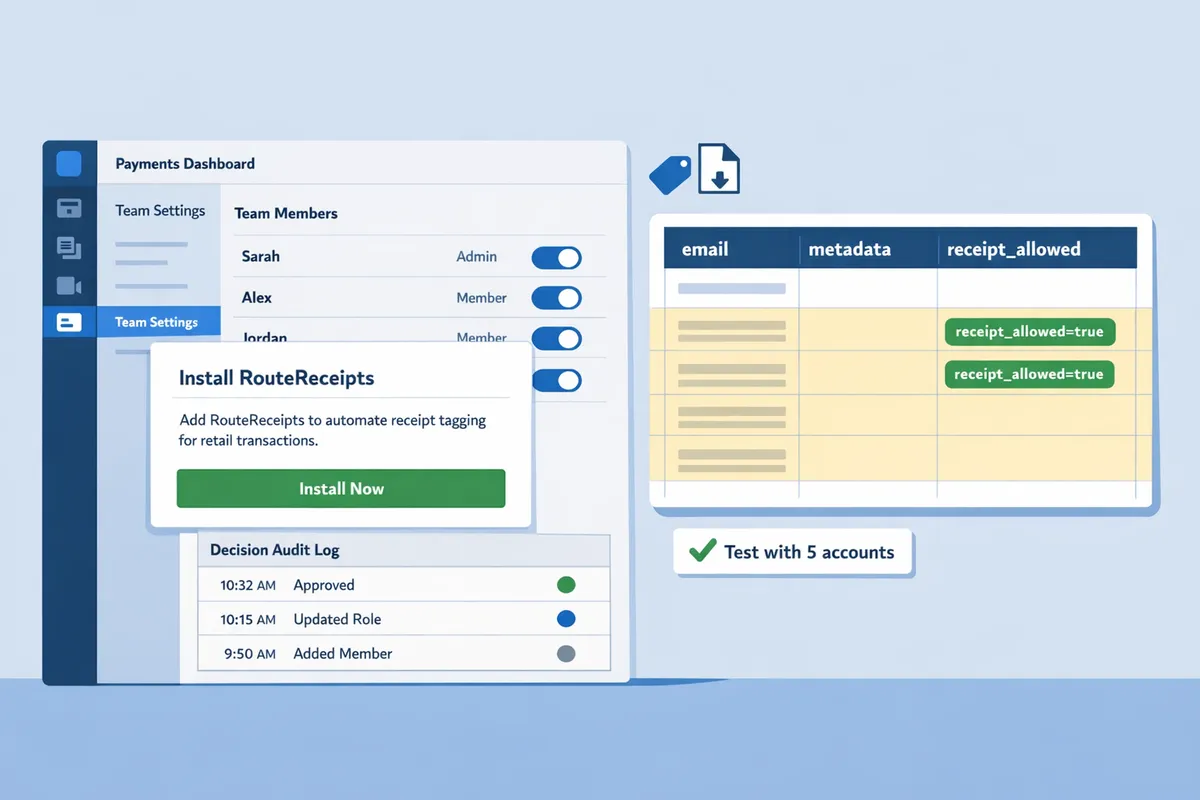Open the messages sidebar icon
This screenshot has height=800, width=1200.
pos(69,247)
